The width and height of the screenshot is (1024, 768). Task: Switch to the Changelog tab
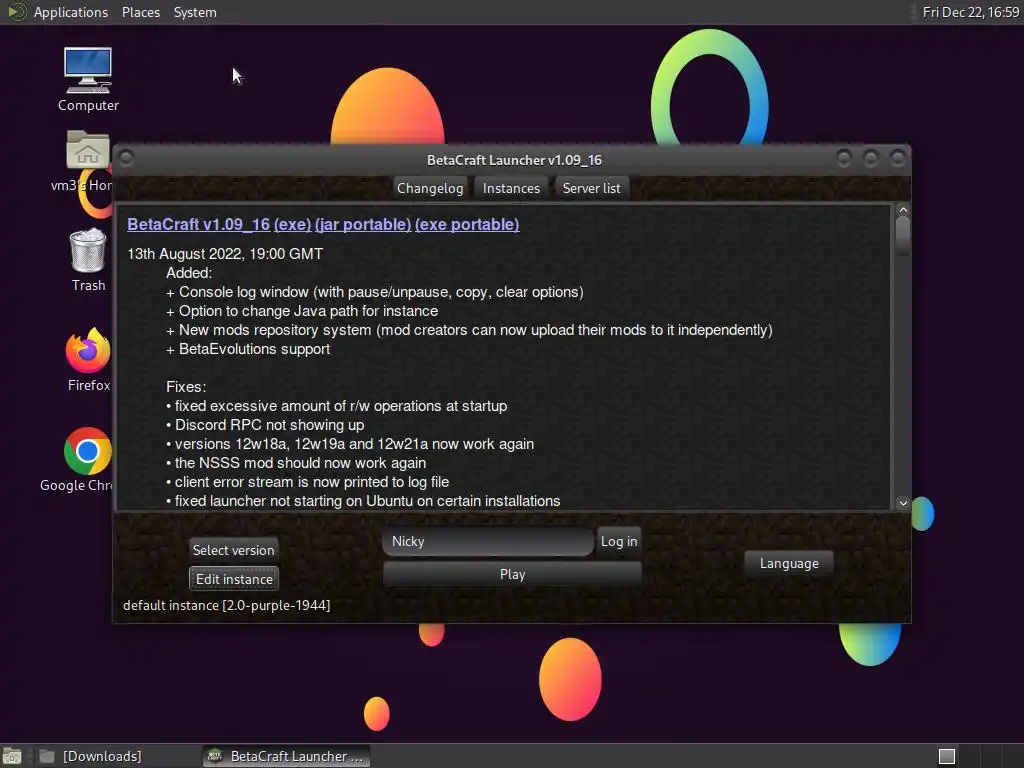(x=430, y=188)
